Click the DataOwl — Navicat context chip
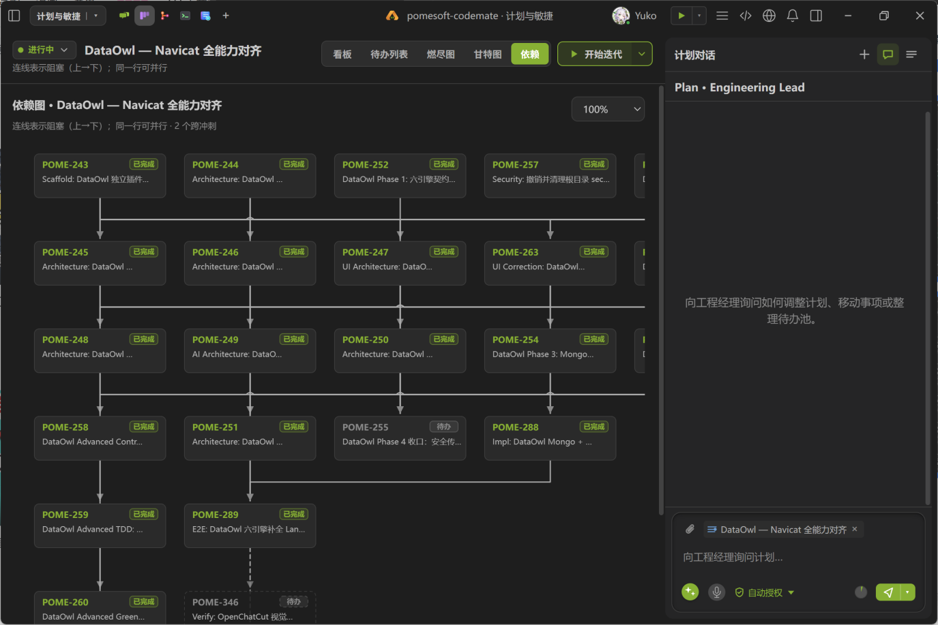Image resolution: width=938 pixels, height=625 pixels. [x=783, y=529]
